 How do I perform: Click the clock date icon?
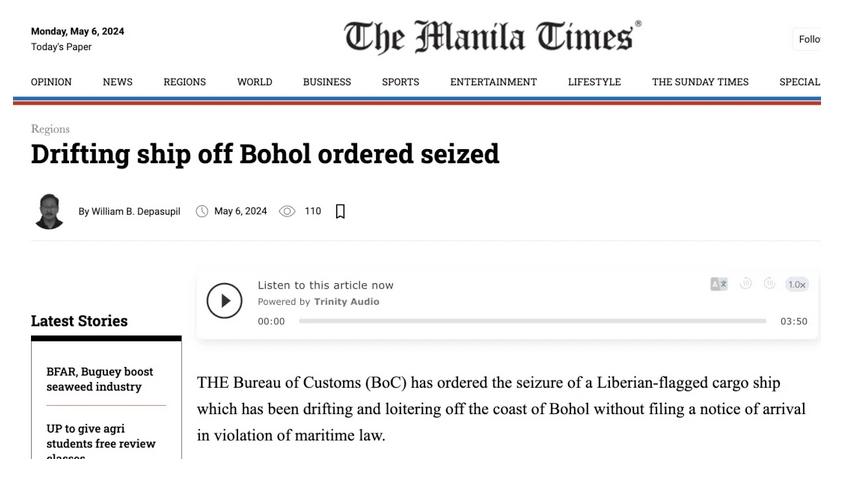coord(201,211)
